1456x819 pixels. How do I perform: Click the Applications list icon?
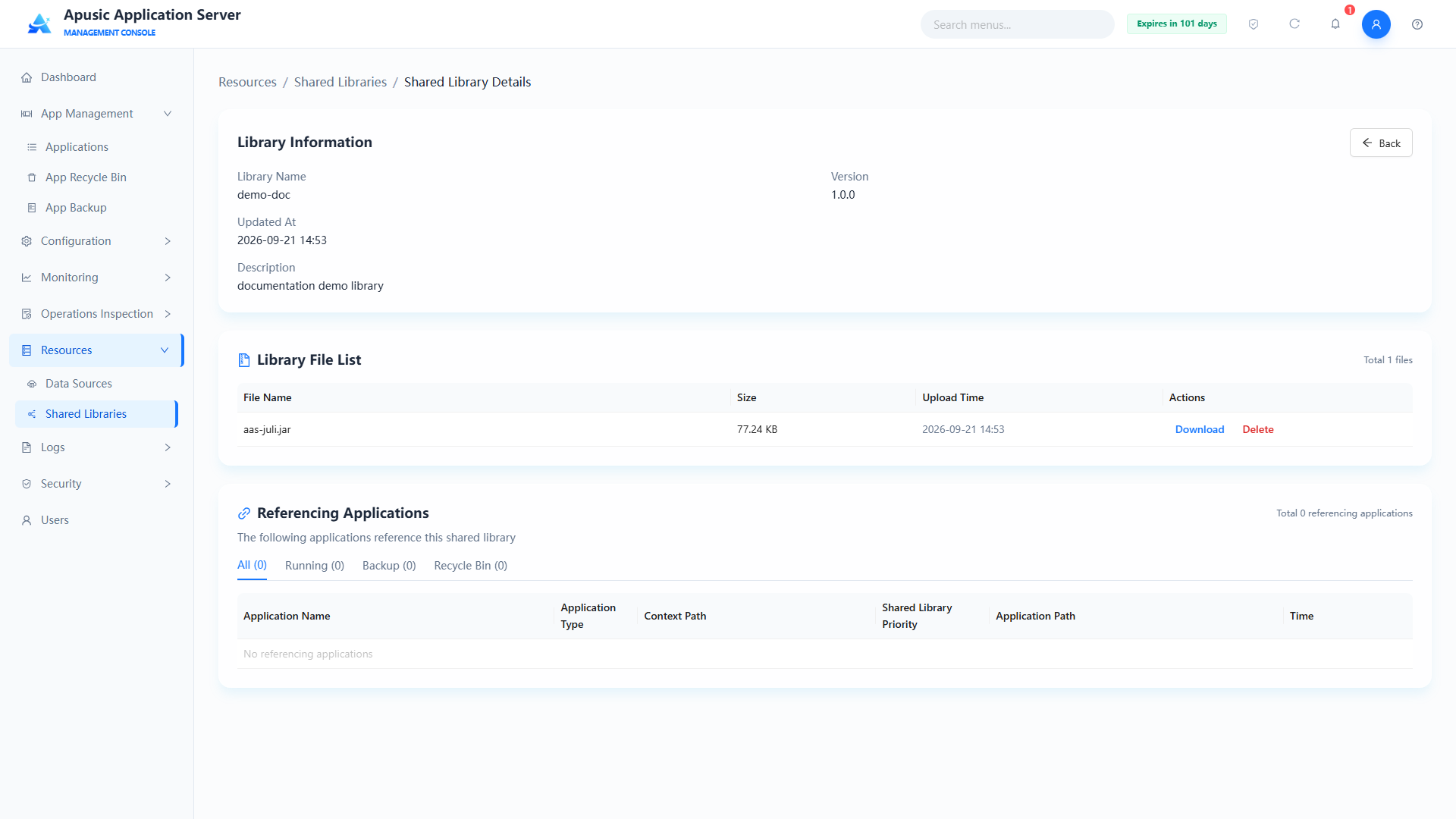(32, 147)
